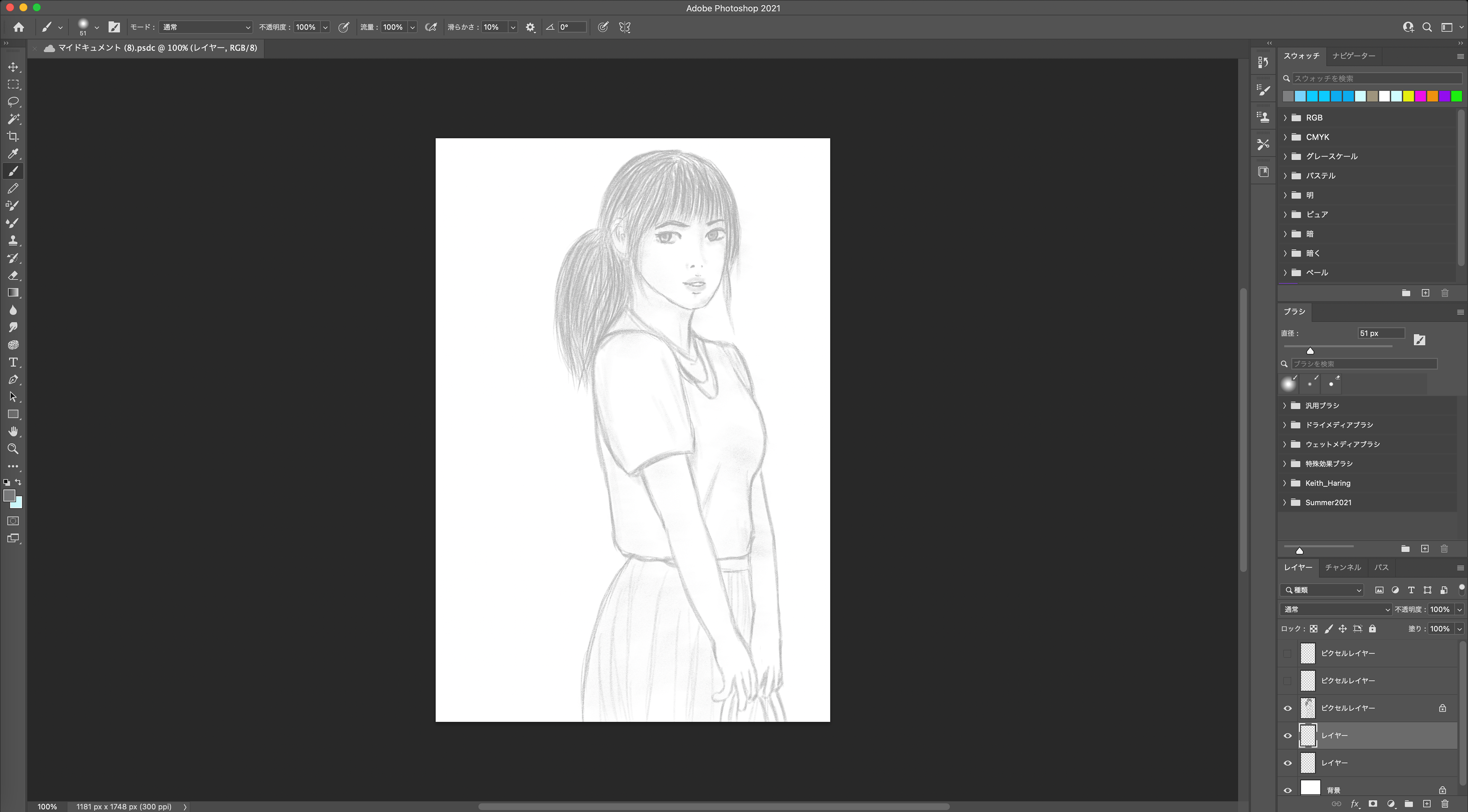
Task: Open brush settings gear in options bar
Action: point(530,28)
